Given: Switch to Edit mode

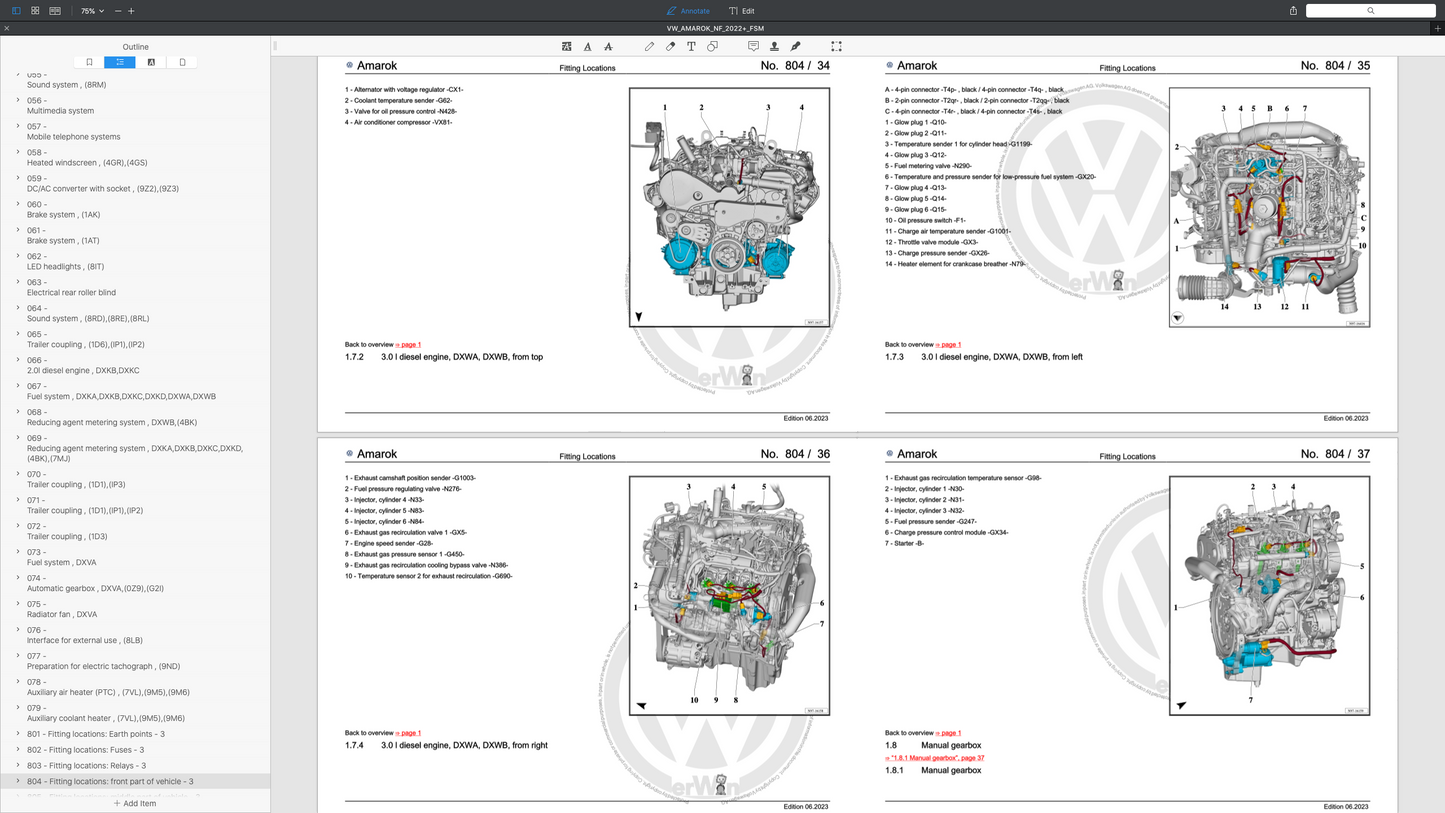Looking at the screenshot, I should click(742, 11).
